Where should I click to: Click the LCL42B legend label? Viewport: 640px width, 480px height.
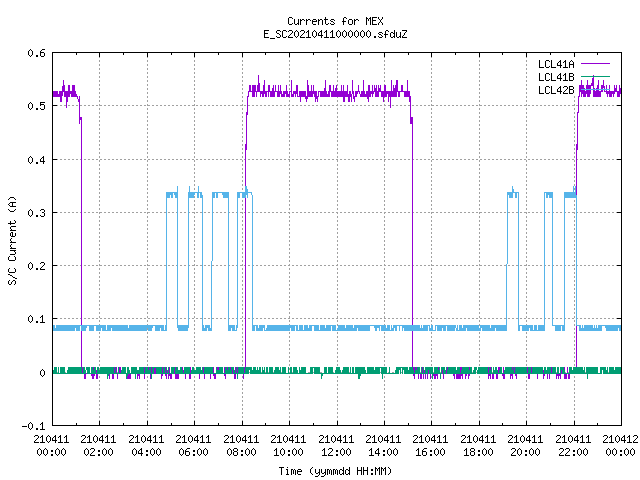(x=556, y=90)
